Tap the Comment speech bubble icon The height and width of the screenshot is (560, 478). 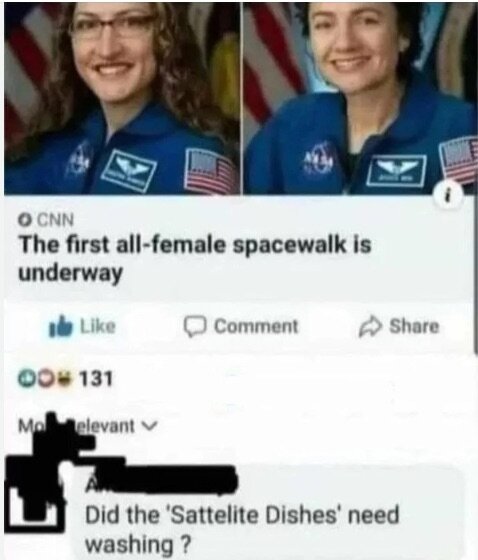tap(195, 326)
